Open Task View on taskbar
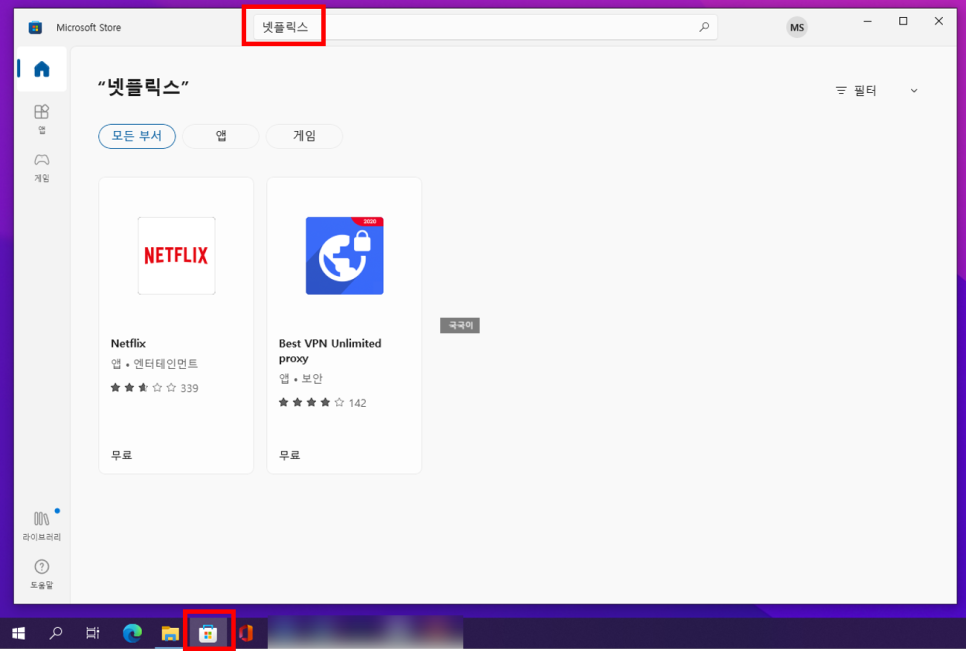This screenshot has width=966, height=651. (x=92, y=633)
